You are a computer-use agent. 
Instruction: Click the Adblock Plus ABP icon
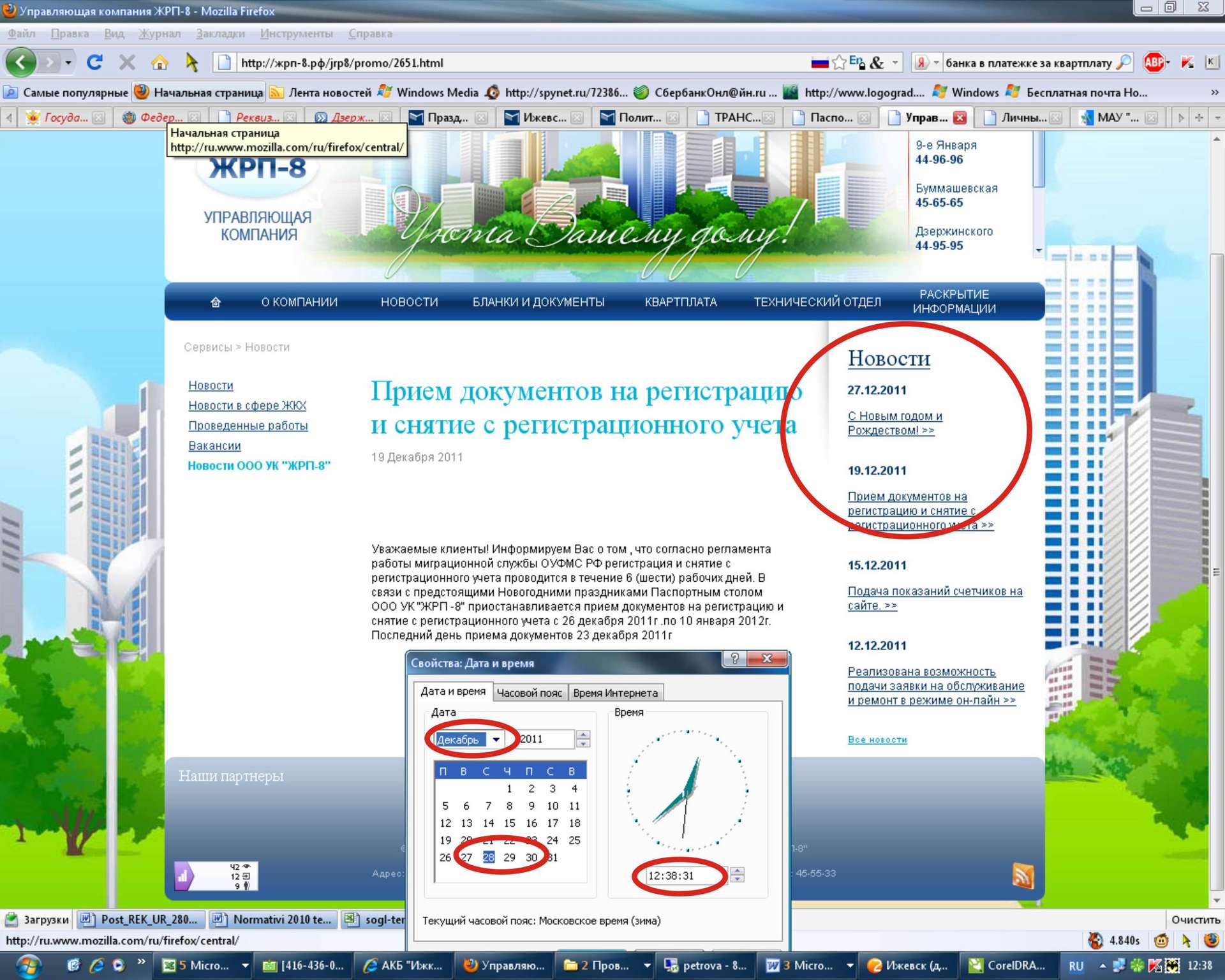[x=1153, y=62]
